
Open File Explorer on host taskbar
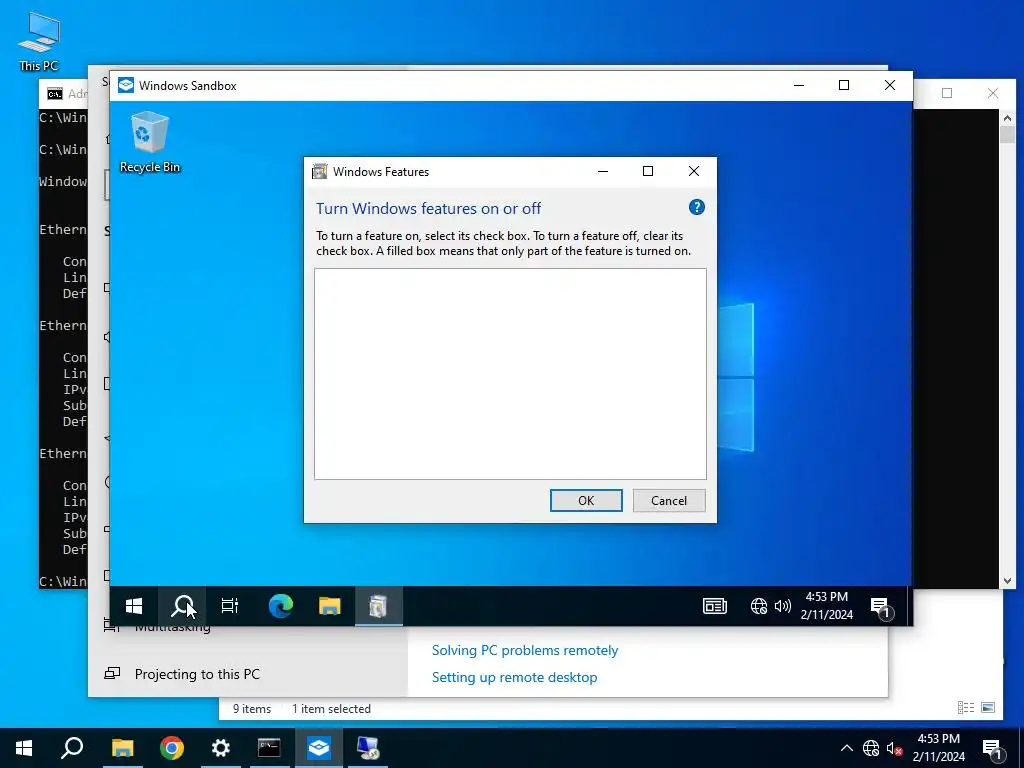click(x=122, y=748)
